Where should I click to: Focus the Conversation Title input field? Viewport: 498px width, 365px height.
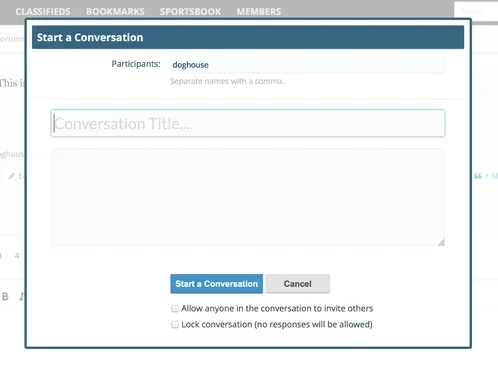[x=248, y=123]
